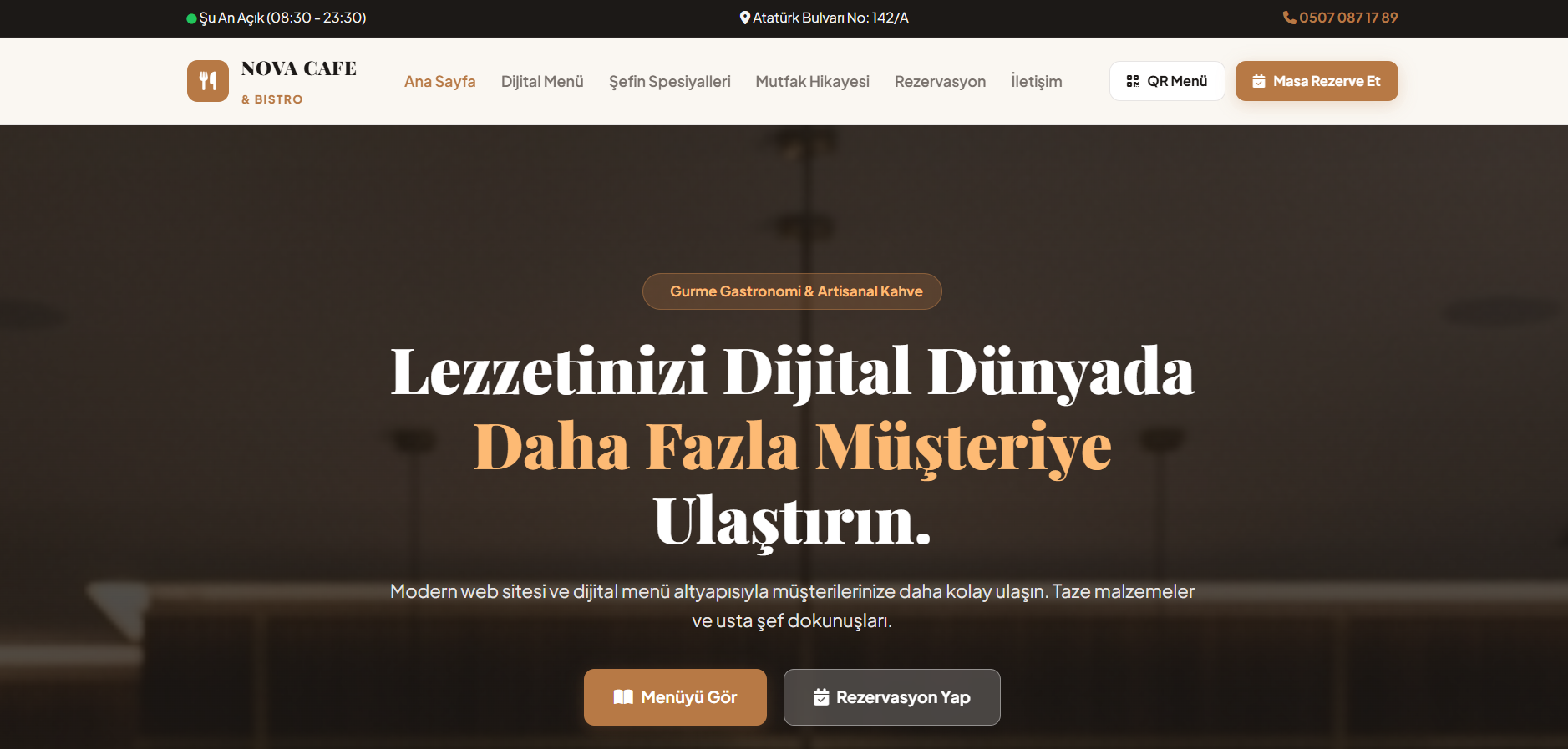The width and height of the screenshot is (1568, 749).
Task: Open the Dijital Menü nav item
Action: point(542,81)
